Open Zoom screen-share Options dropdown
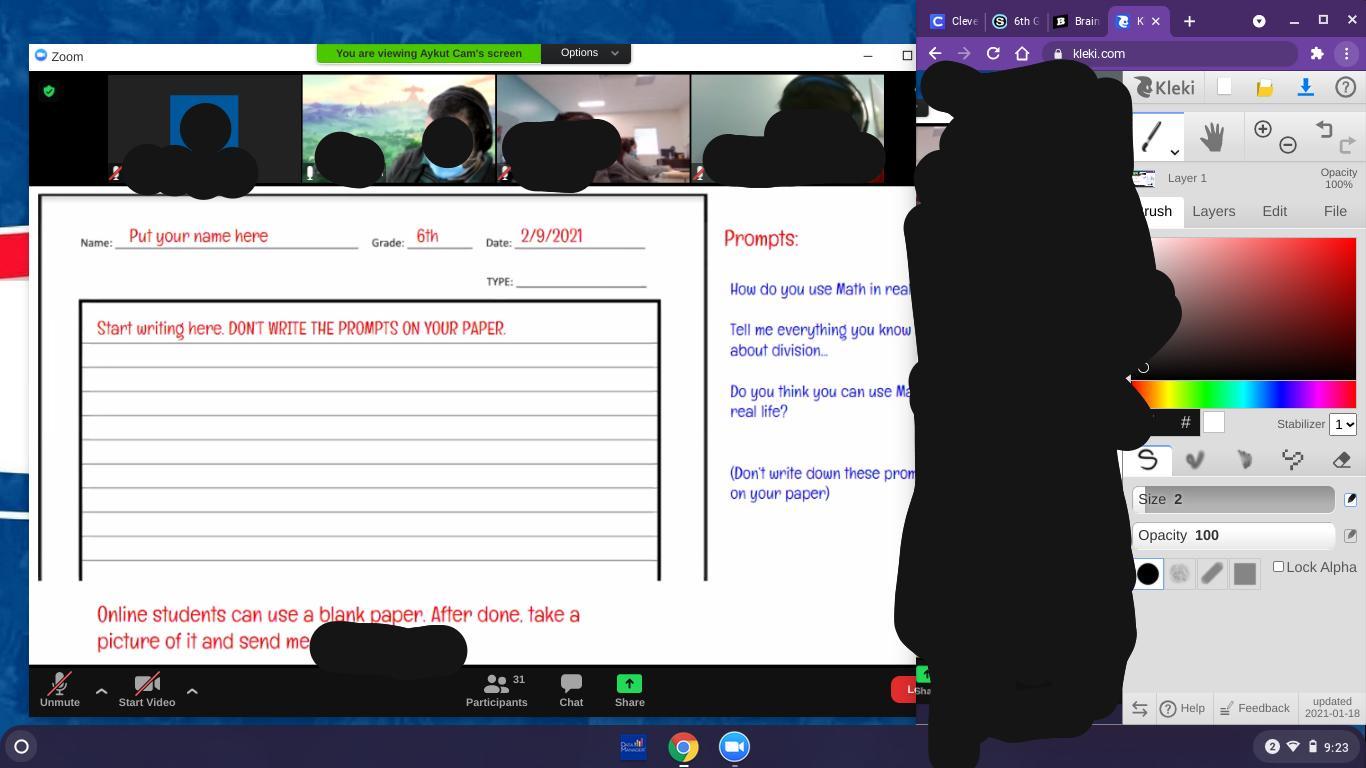Viewport: 1366px width, 768px height. [586, 53]
